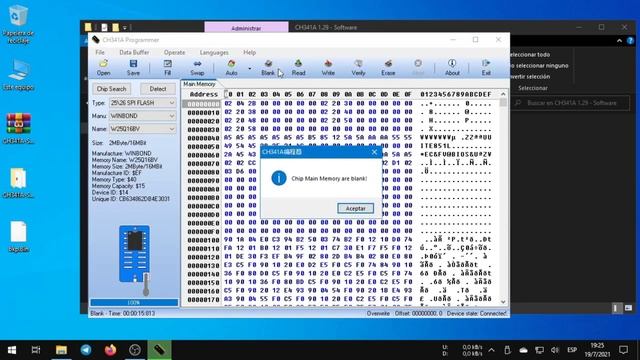This screenshot has height=360, width=640.
Task: Select address row 00000100
Action: [203, 240]
